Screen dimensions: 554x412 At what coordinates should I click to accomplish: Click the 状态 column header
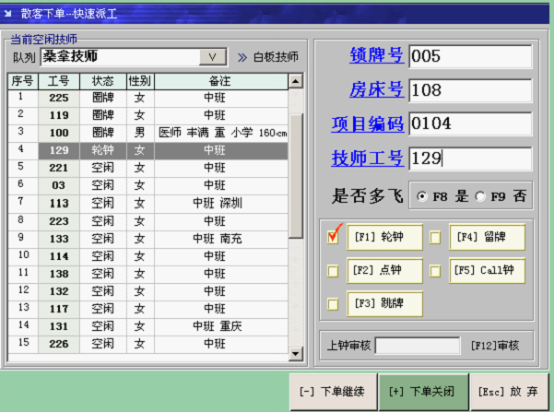(103, 81)
